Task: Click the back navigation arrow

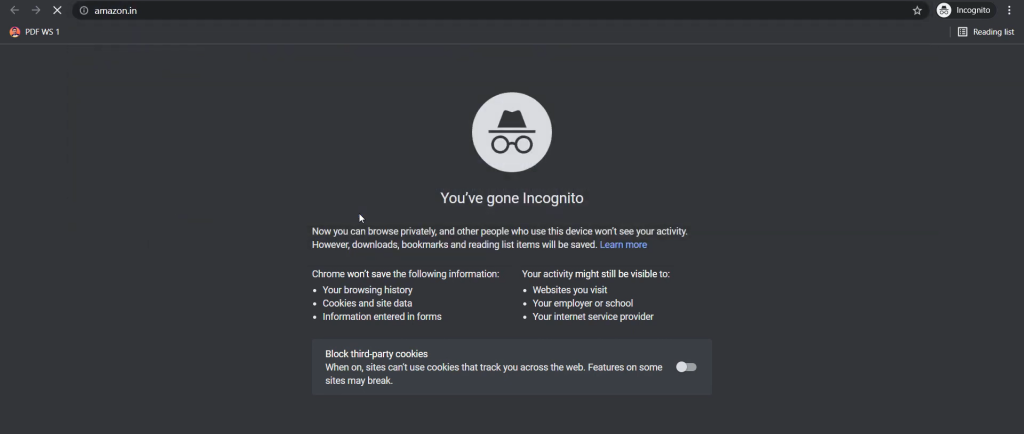Action: pos(14,10)
